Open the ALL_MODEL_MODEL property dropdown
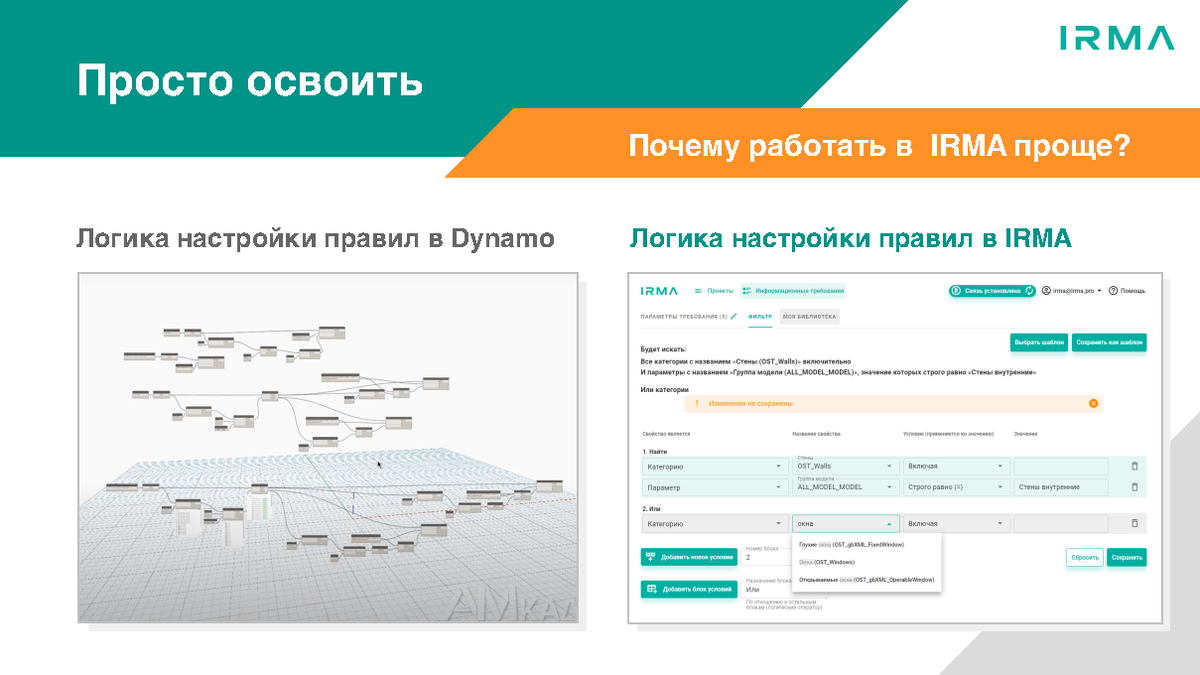The width and height of the screenshot is (1200, 675). coord(845,487)
